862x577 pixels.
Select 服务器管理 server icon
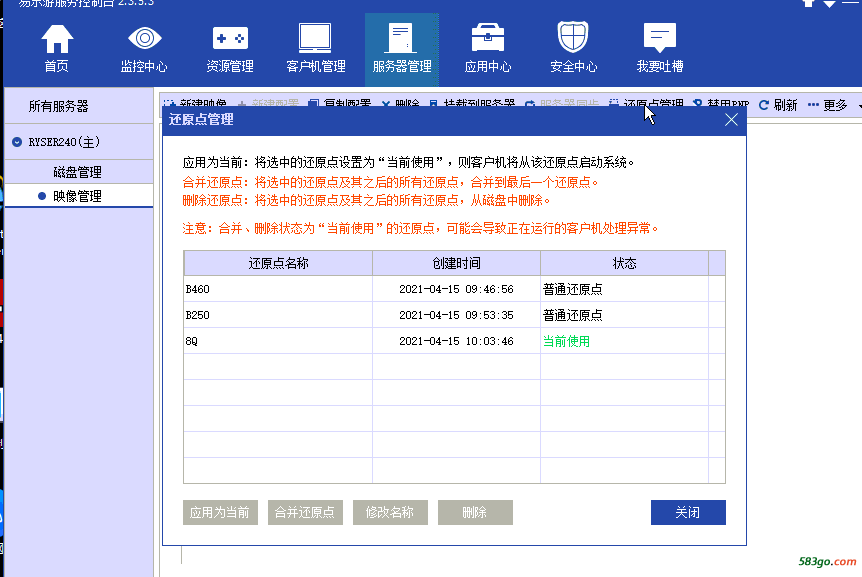point(401,38)
